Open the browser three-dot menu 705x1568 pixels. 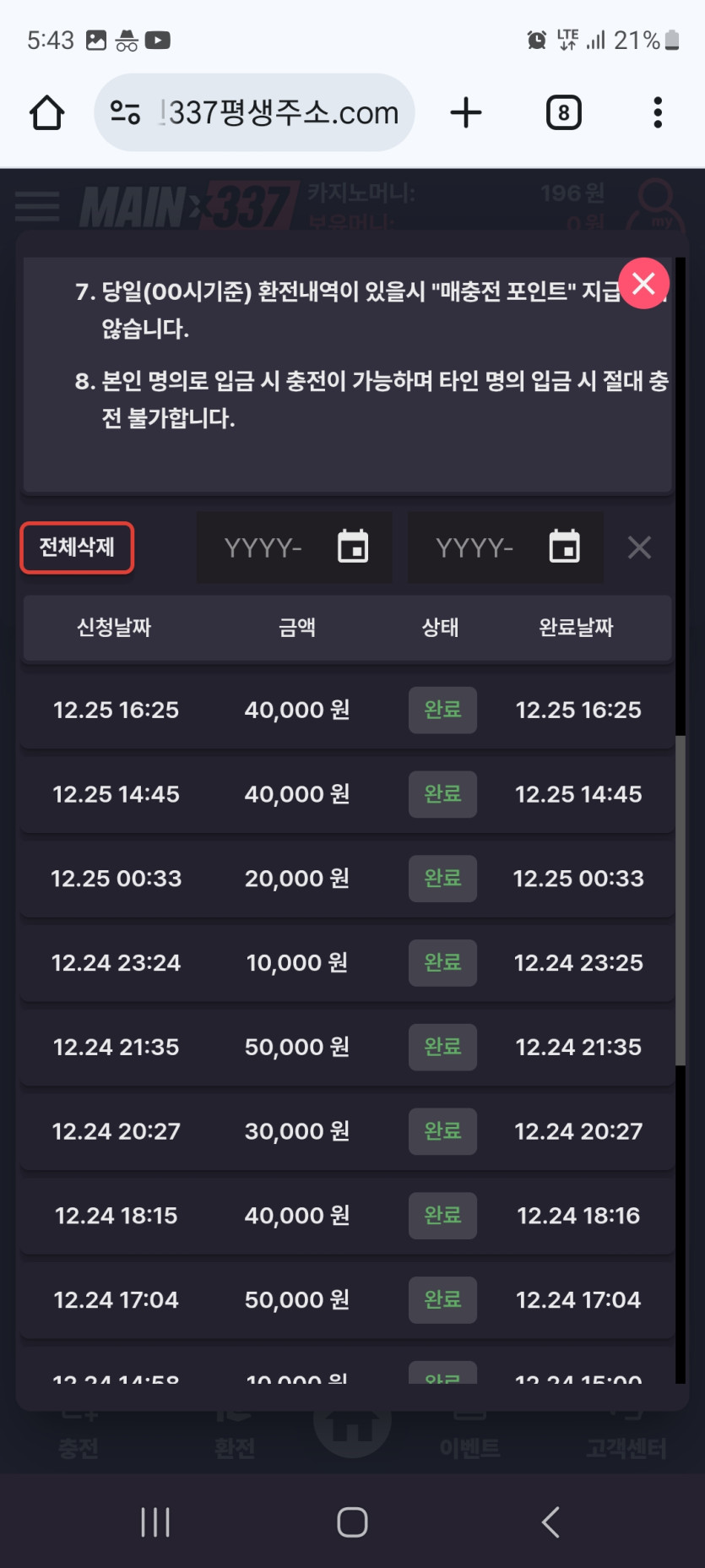pos(657,112)
